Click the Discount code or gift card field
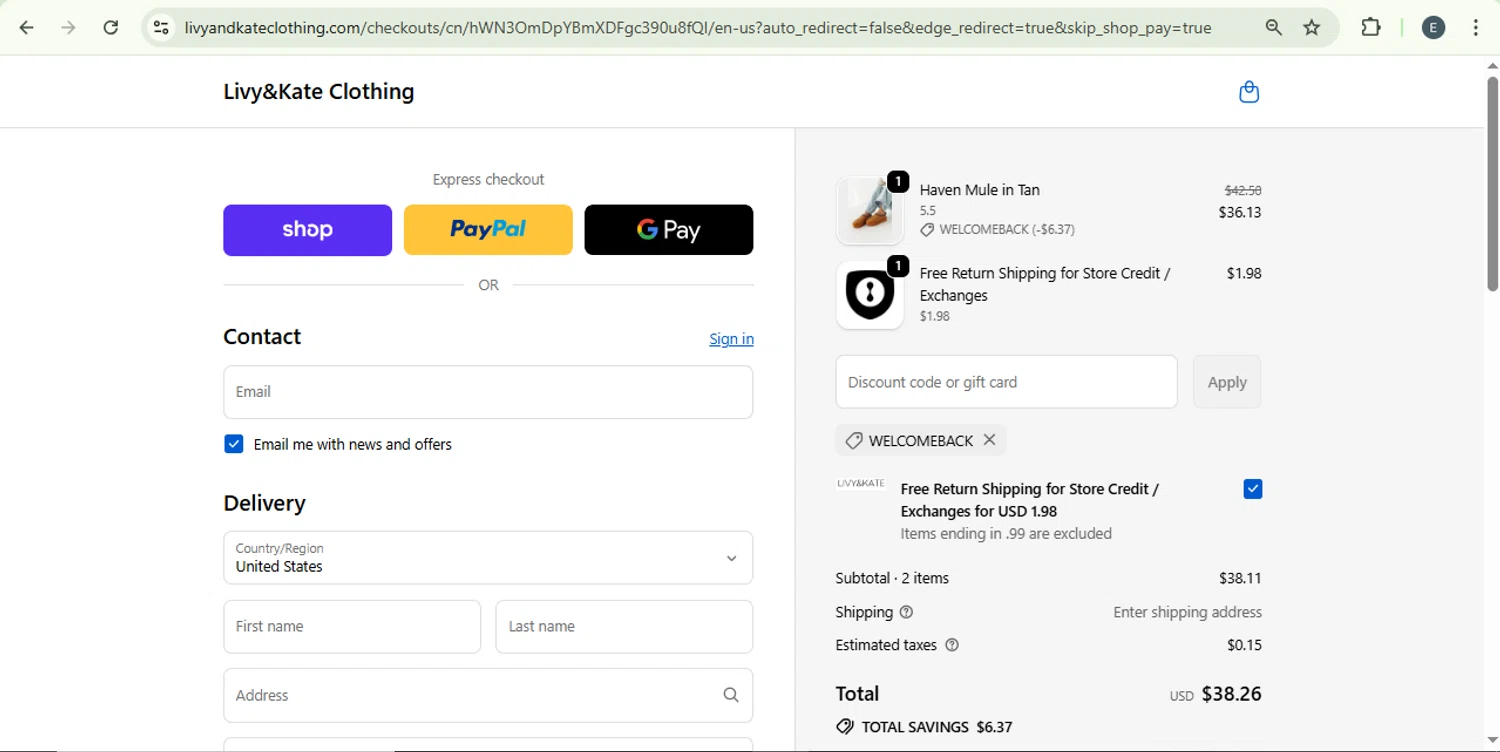 (1006, 382)
